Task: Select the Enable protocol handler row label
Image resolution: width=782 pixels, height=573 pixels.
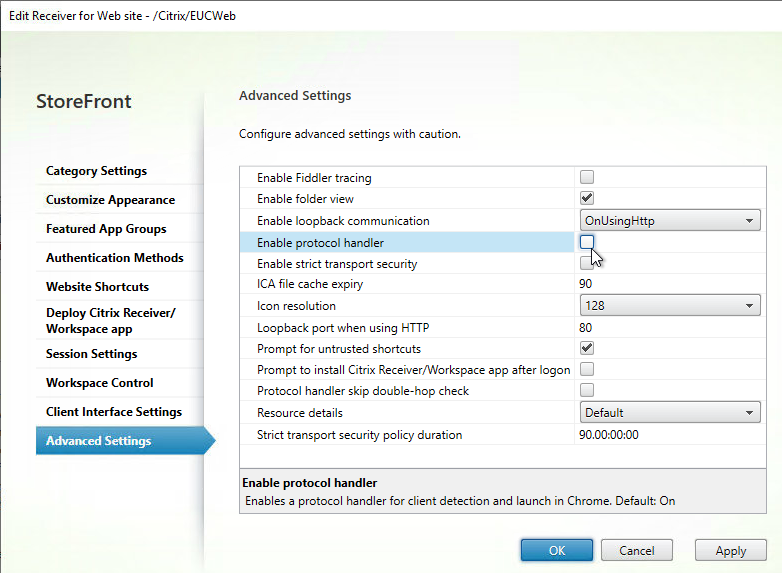Action: pos(320,243)
